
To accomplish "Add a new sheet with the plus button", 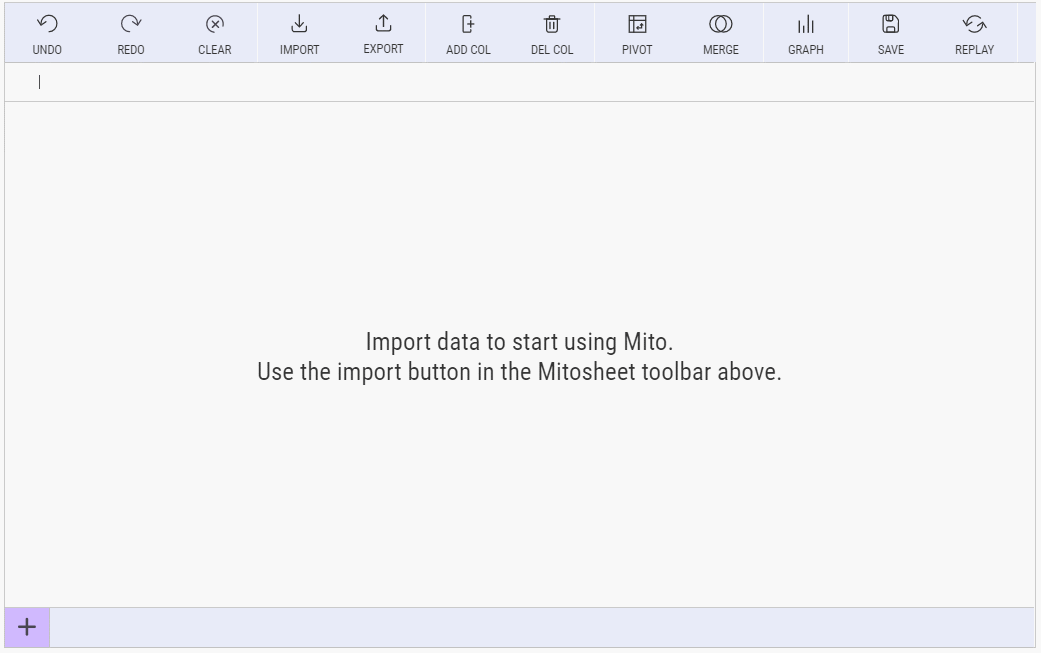I will point(27,628).
